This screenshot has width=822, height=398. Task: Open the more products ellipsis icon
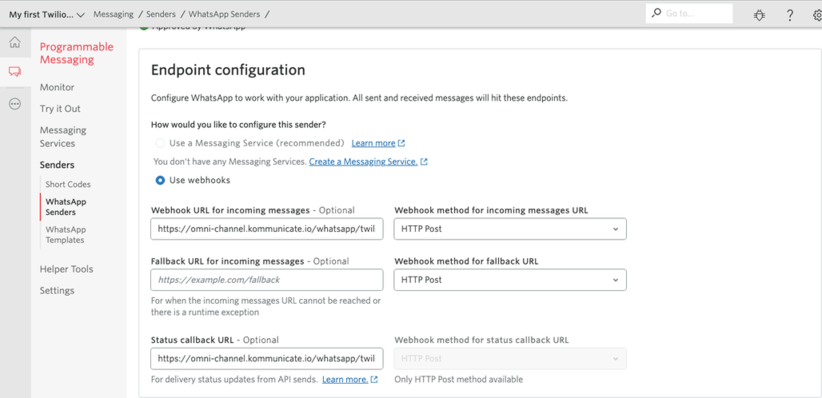15,104
